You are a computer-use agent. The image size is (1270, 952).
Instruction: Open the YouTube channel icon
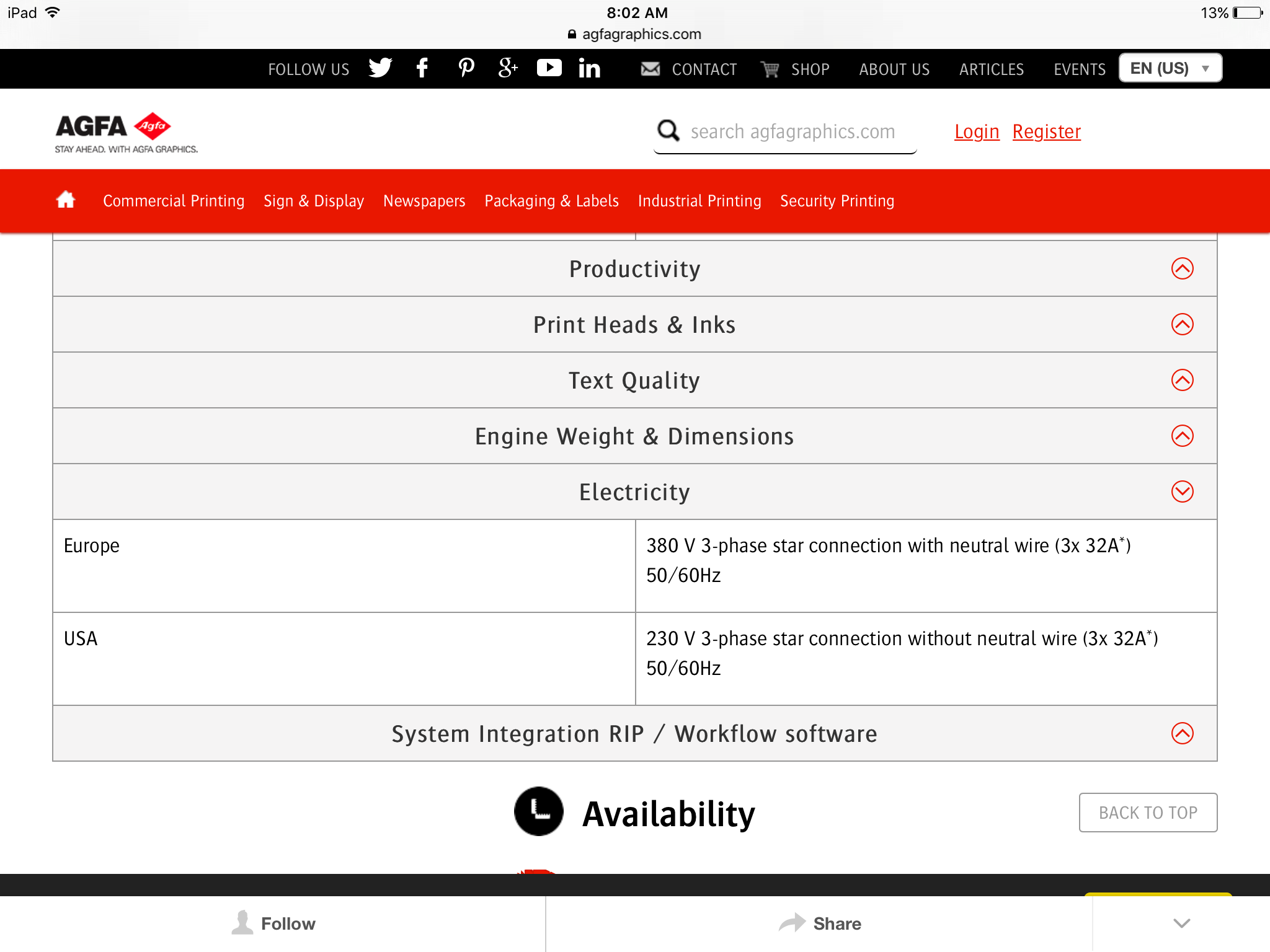[x=549, y=68]
